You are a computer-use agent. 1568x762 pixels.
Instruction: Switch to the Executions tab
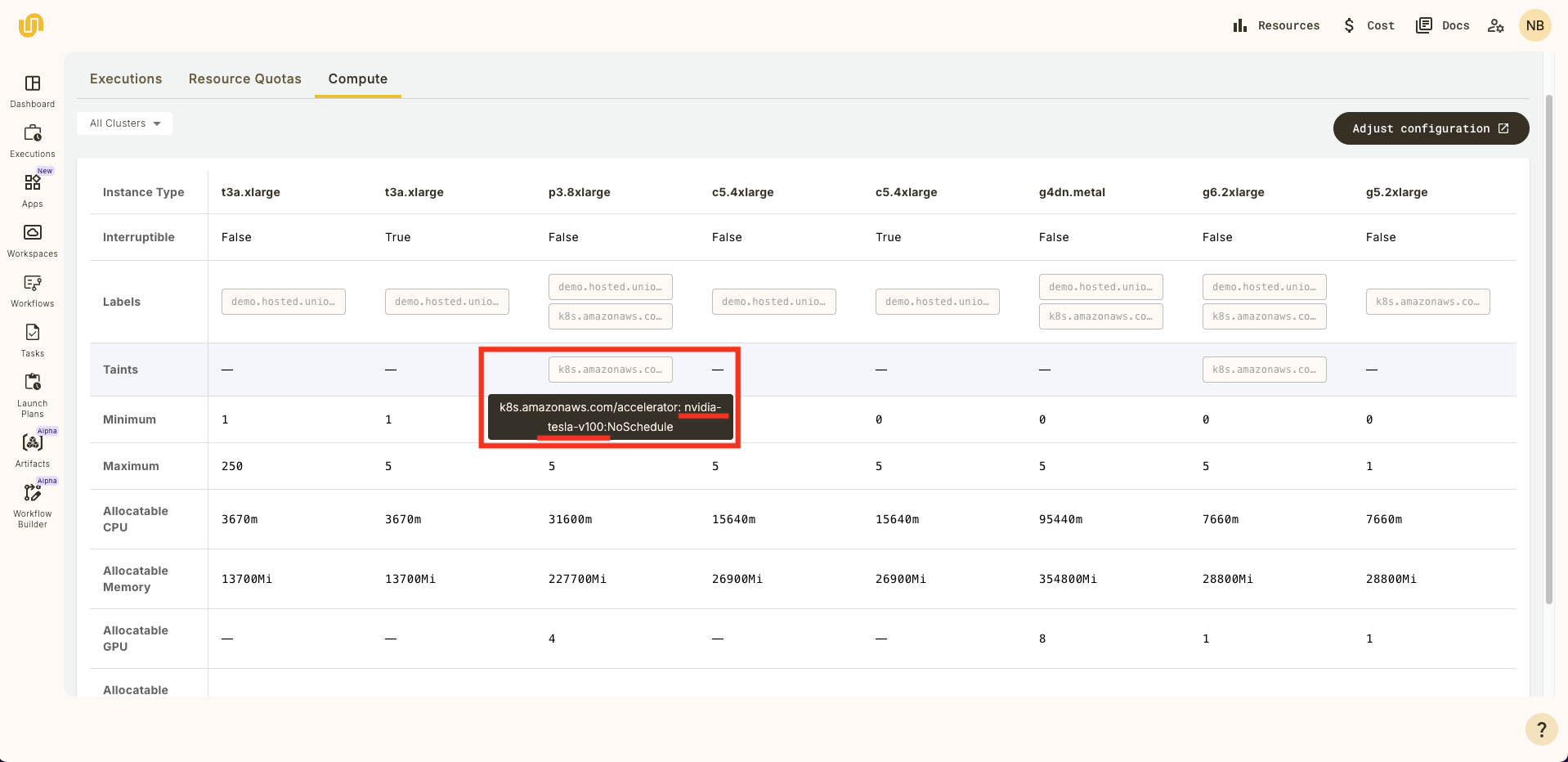coord(126,78)
